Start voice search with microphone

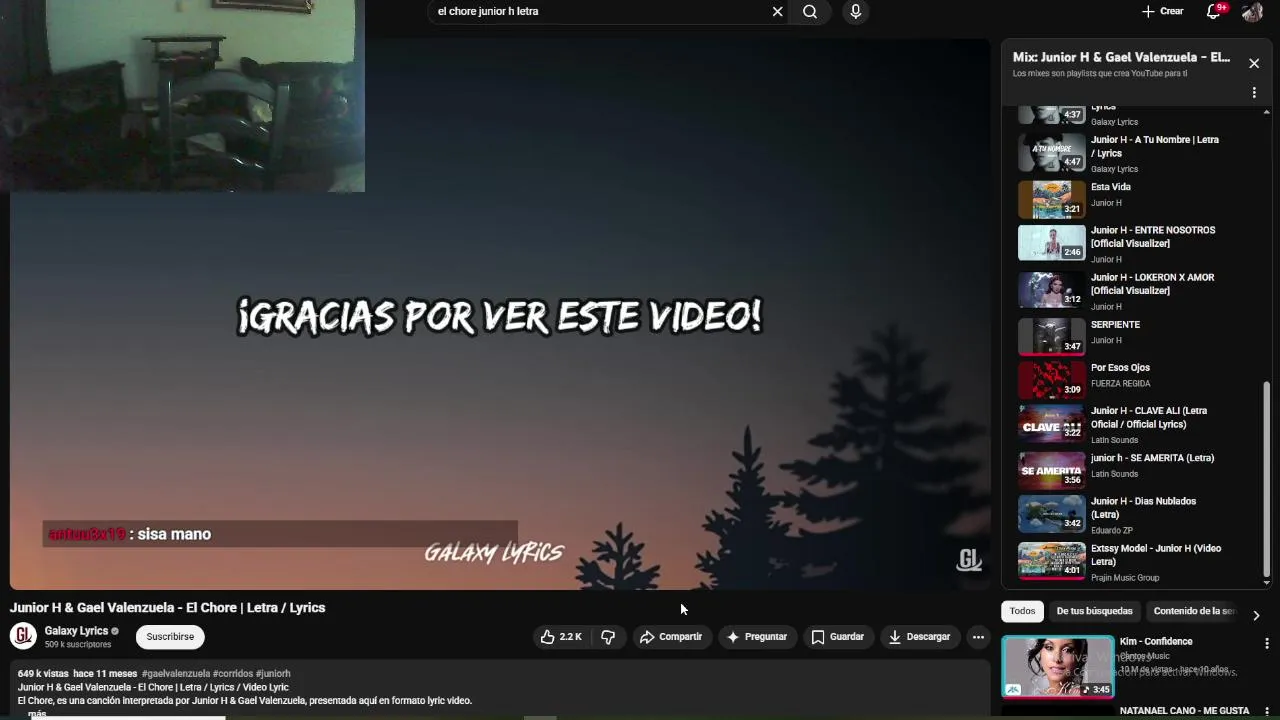tap(855, 12)
